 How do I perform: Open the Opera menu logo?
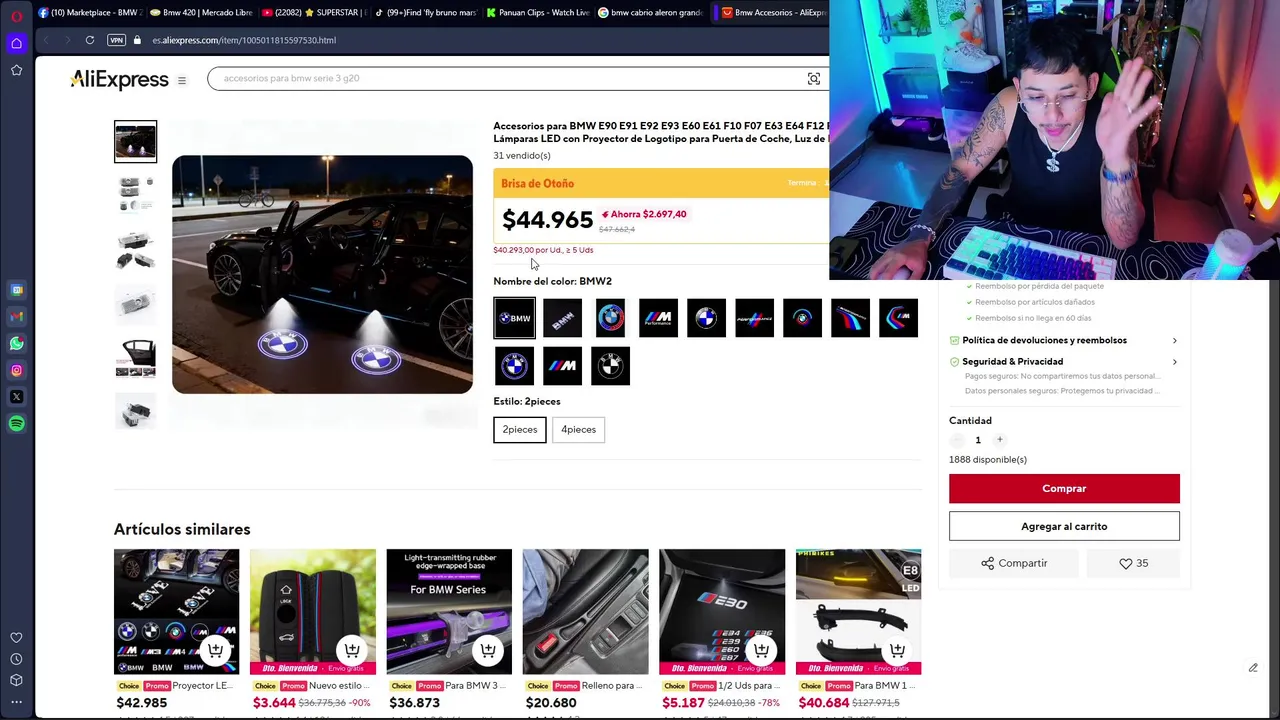(x=16, y=15)
